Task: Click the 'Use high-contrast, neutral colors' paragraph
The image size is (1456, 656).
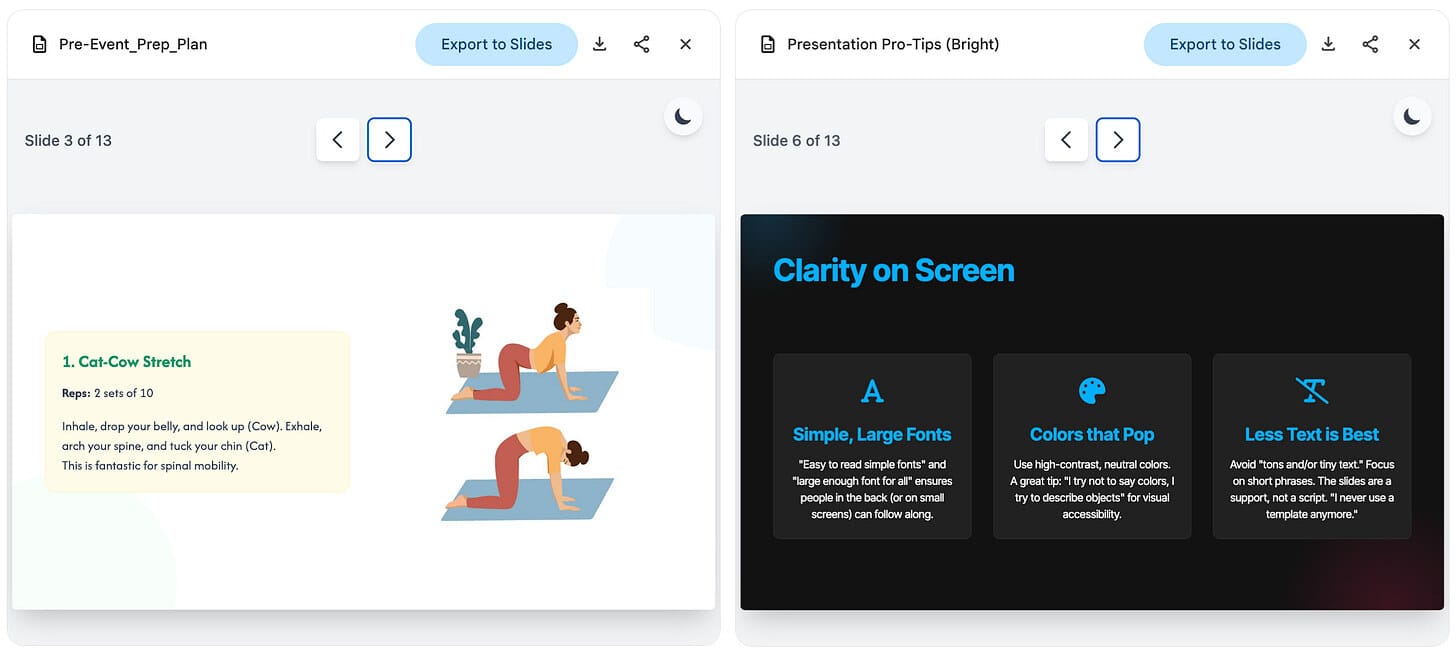Action: (x=1092, y=489)
